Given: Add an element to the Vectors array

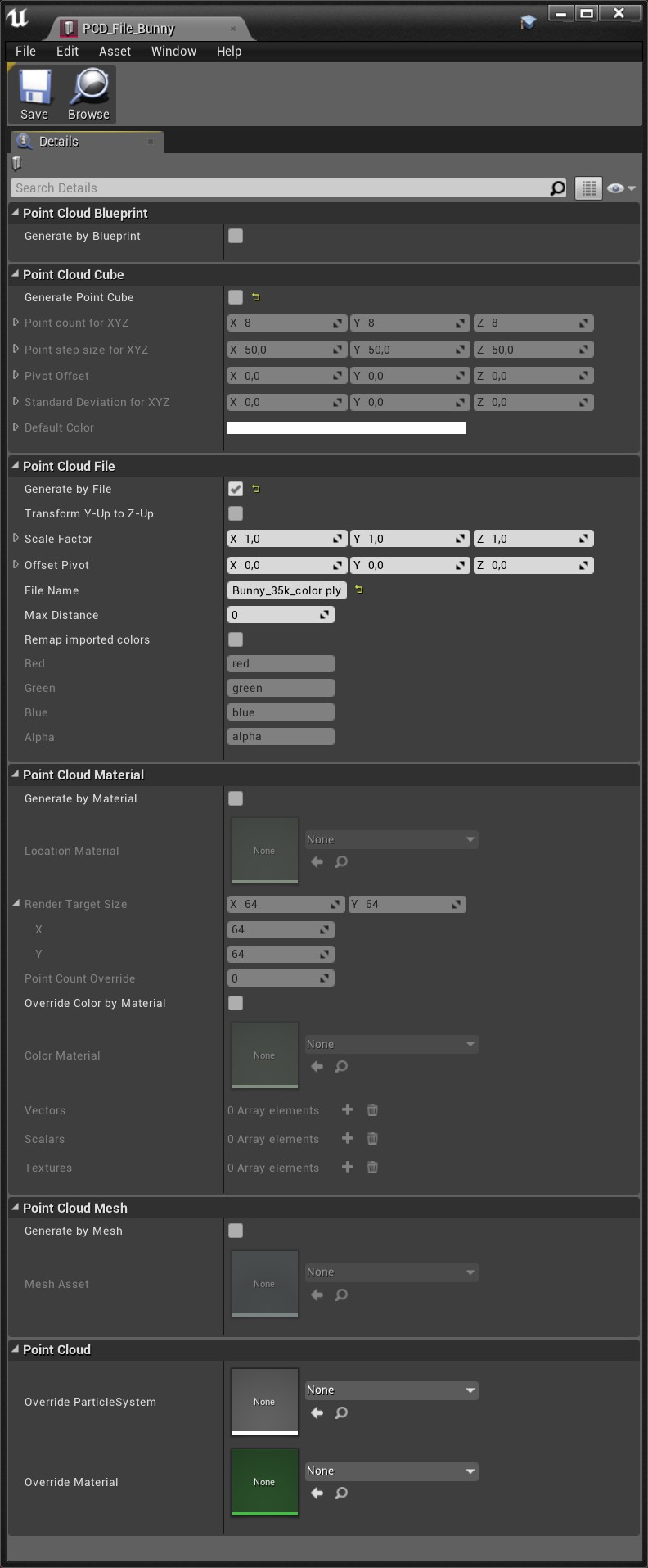Looking at the screenshot, I should tap(347, 1109).
